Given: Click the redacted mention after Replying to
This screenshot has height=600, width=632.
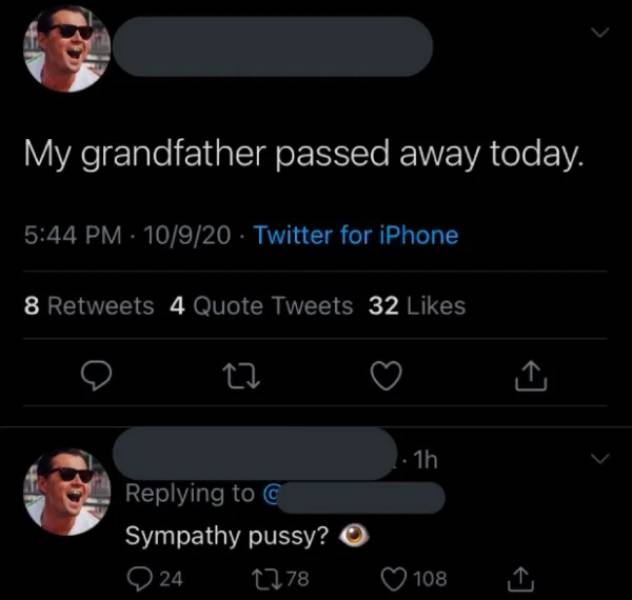Looking at the screenshot, I should [x=360, y=495].
